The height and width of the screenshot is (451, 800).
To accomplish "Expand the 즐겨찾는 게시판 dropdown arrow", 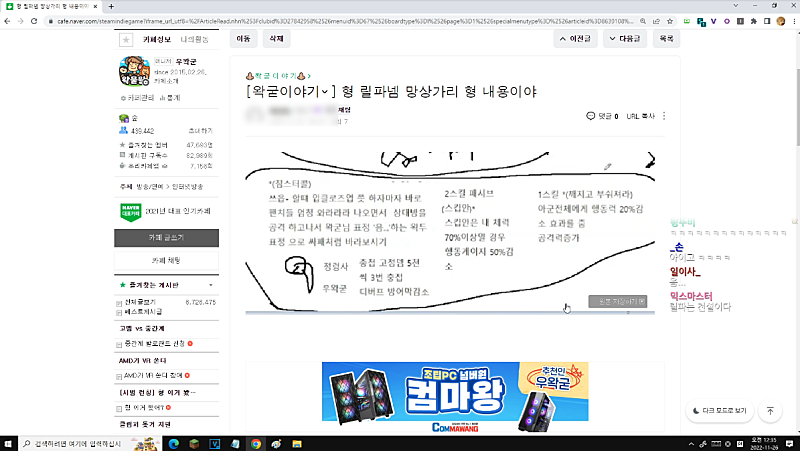I will 211,285.
